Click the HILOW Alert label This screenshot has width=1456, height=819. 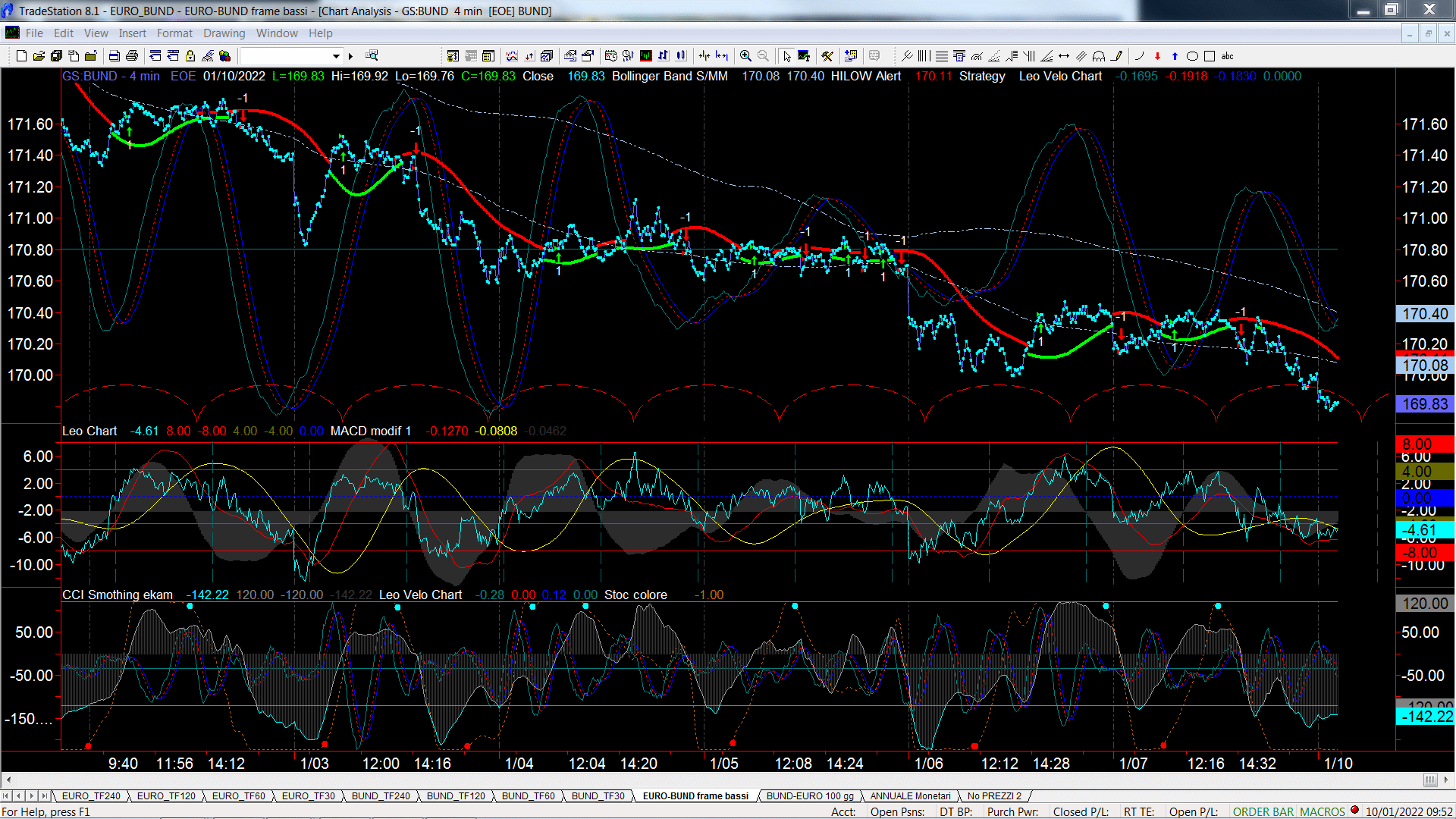tap(866, 77)
